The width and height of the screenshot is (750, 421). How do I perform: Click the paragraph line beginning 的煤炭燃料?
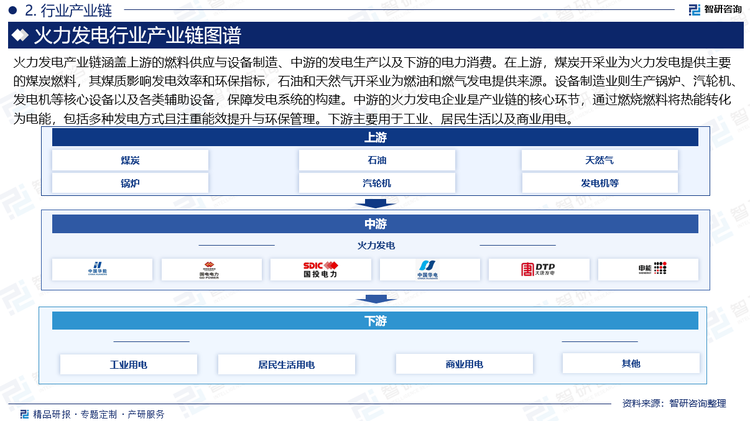tap(375, 81)
